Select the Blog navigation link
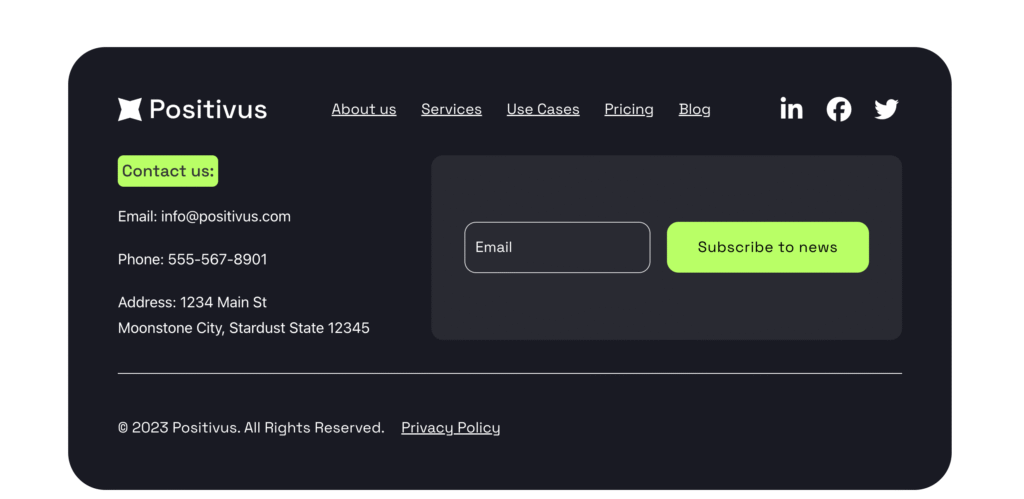1024x499 pixels. 695,109
